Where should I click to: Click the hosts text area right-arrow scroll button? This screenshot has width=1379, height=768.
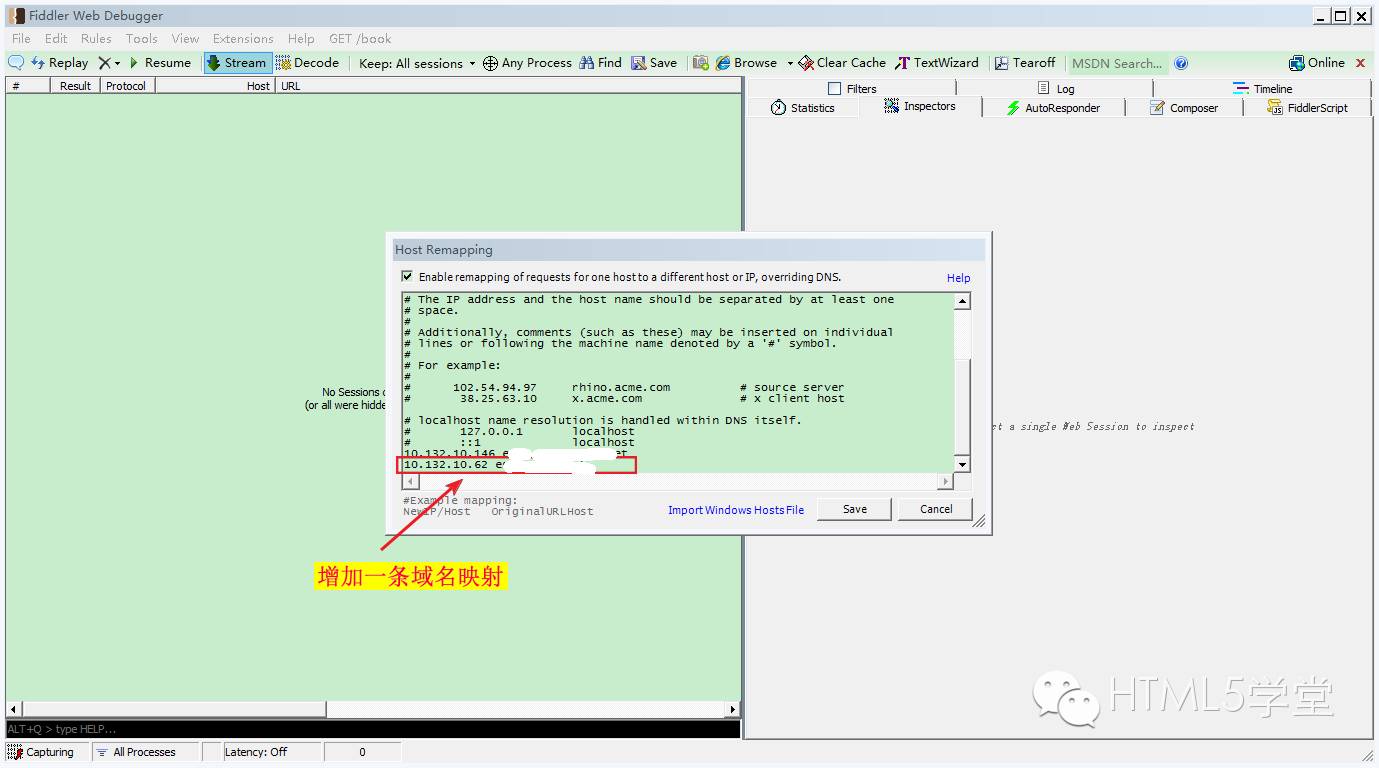point(946,481)
